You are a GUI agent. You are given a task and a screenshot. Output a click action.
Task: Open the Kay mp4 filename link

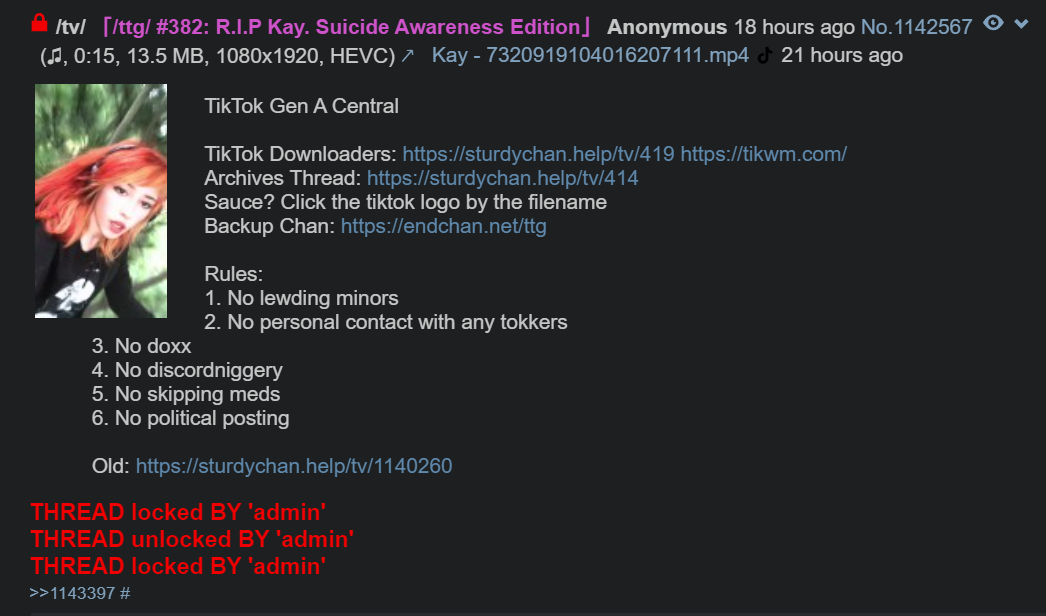coord(590,55)
